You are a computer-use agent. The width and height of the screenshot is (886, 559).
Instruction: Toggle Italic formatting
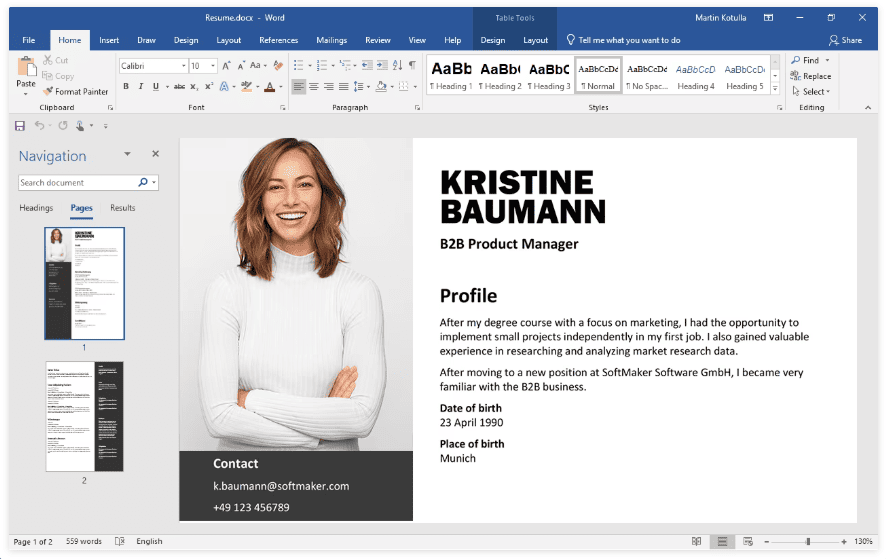(141, 86)
